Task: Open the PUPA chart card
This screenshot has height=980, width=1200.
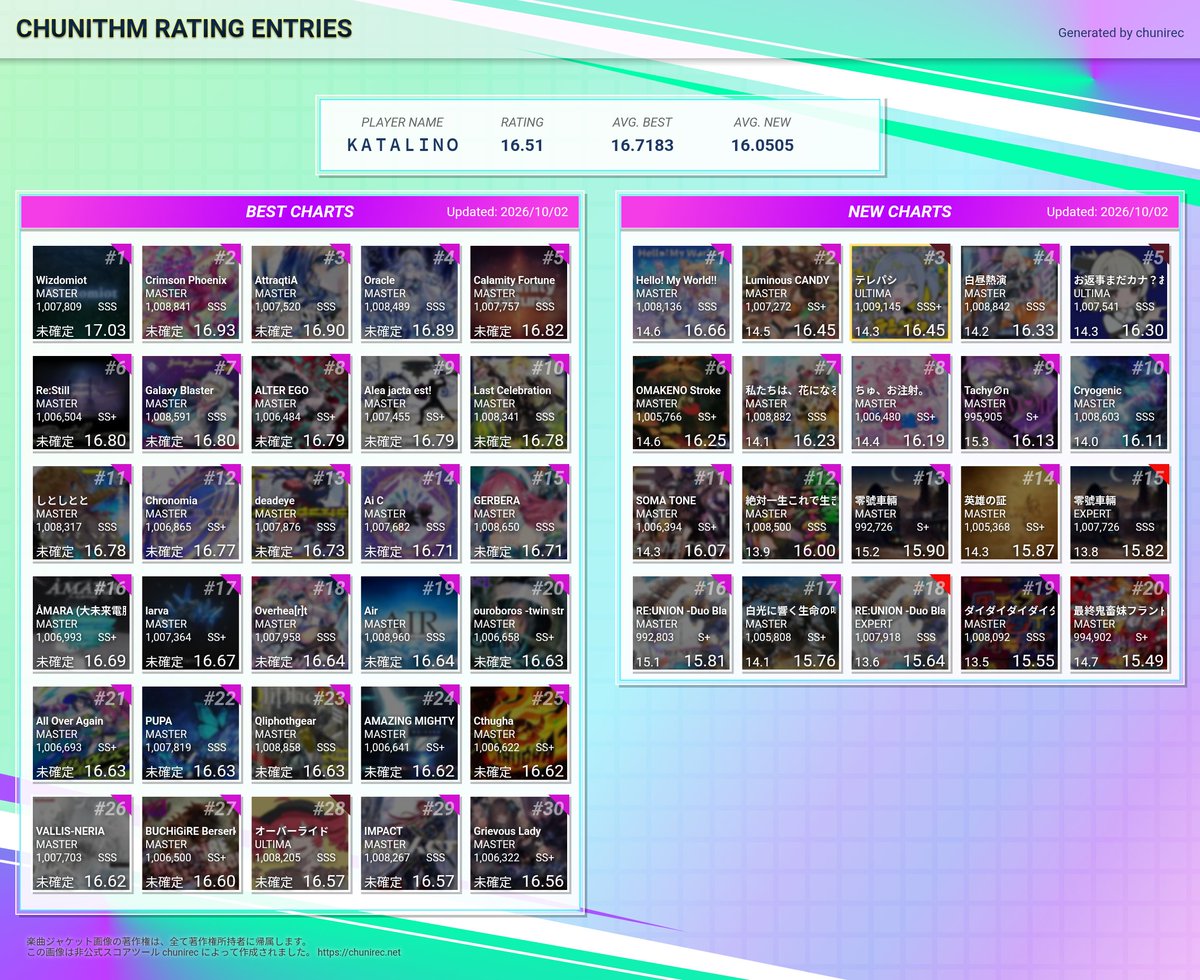Action: point(191,733)
